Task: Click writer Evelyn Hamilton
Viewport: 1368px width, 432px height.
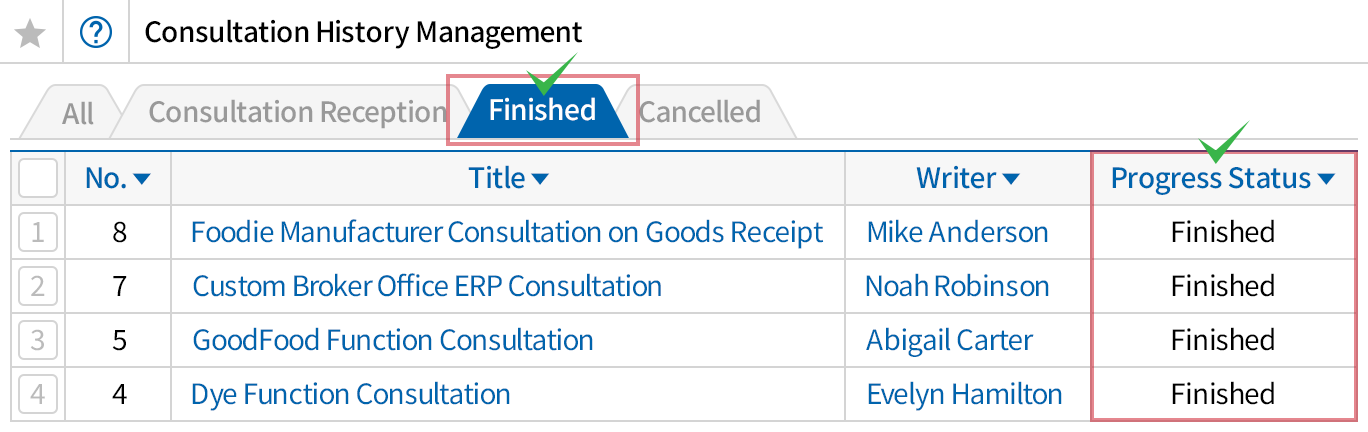Action: [x=964, y=394]
